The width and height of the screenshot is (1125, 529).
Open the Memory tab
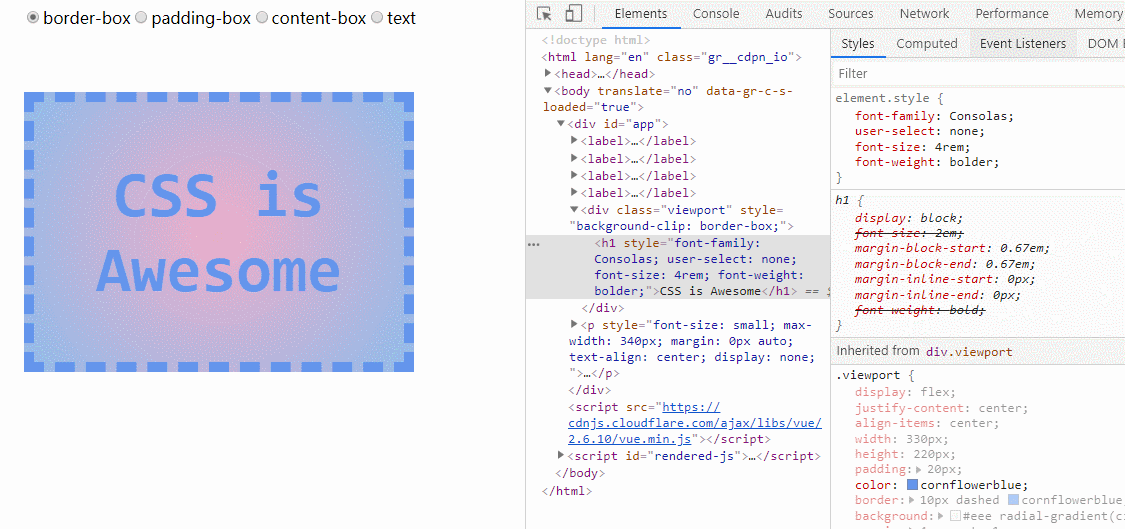pyautogui.click(x=1099, y=14)
